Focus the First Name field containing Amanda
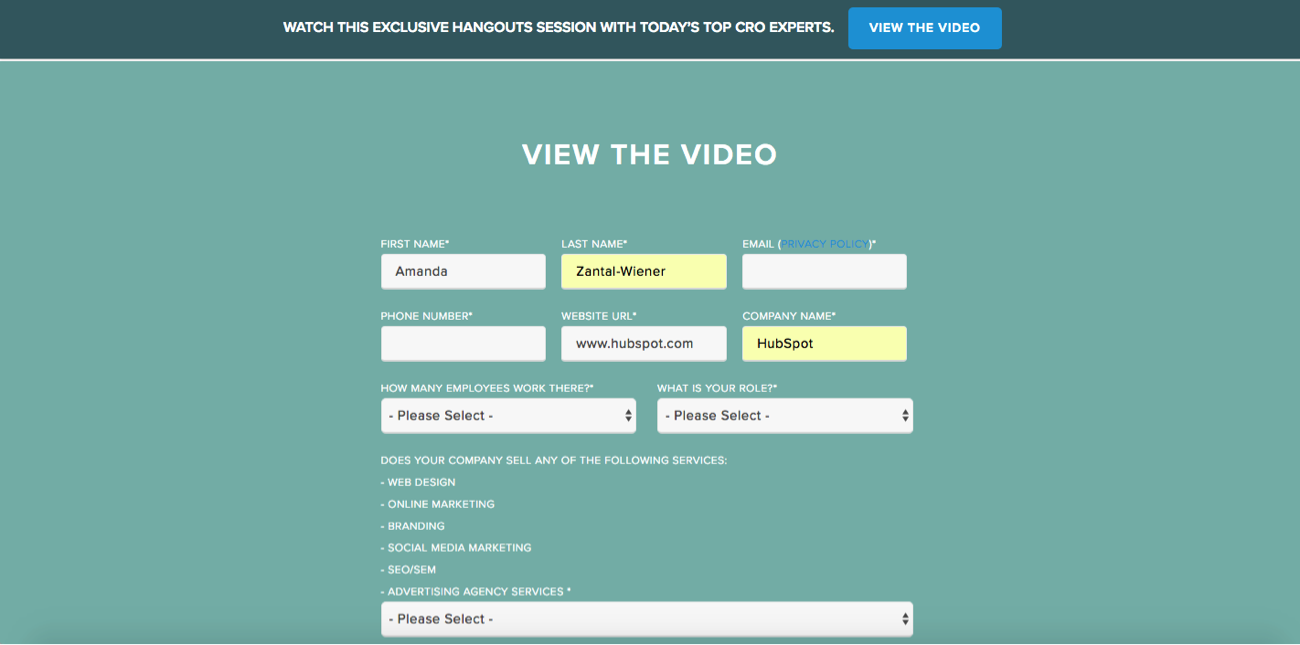Viewport: 1300px width, 645px height. (x=463, y=271)
